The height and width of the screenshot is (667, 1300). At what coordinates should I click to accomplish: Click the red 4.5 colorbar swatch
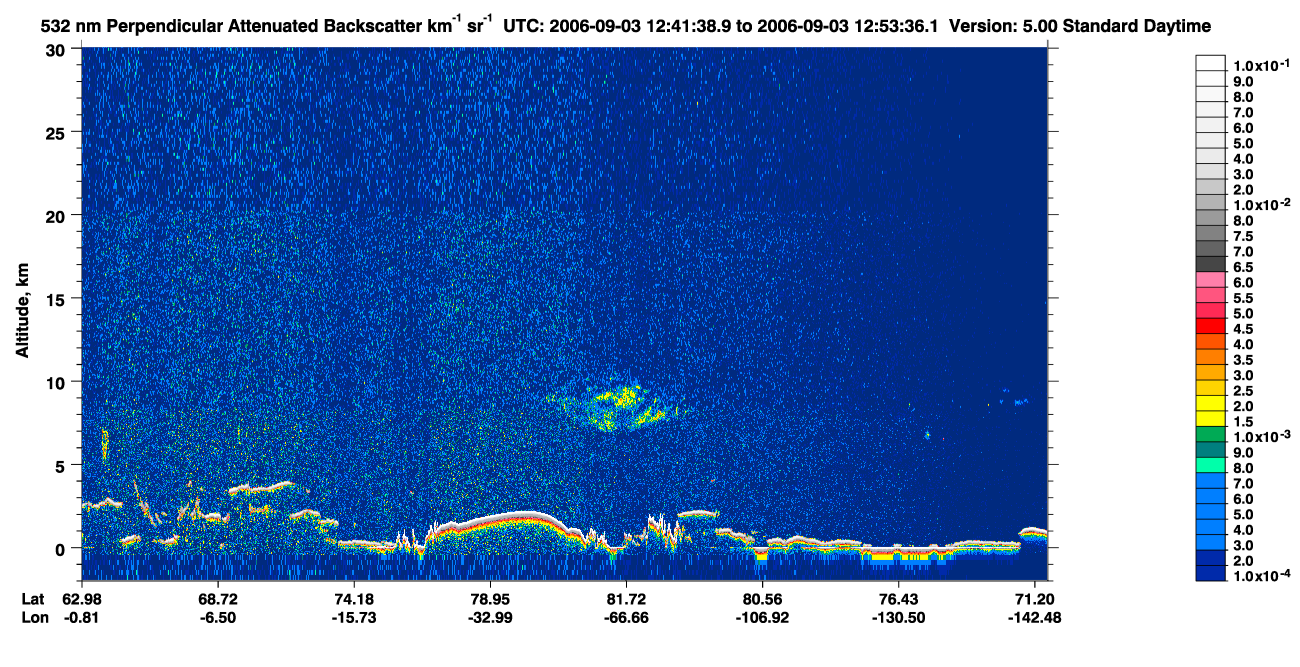(x=1211, y=326)
